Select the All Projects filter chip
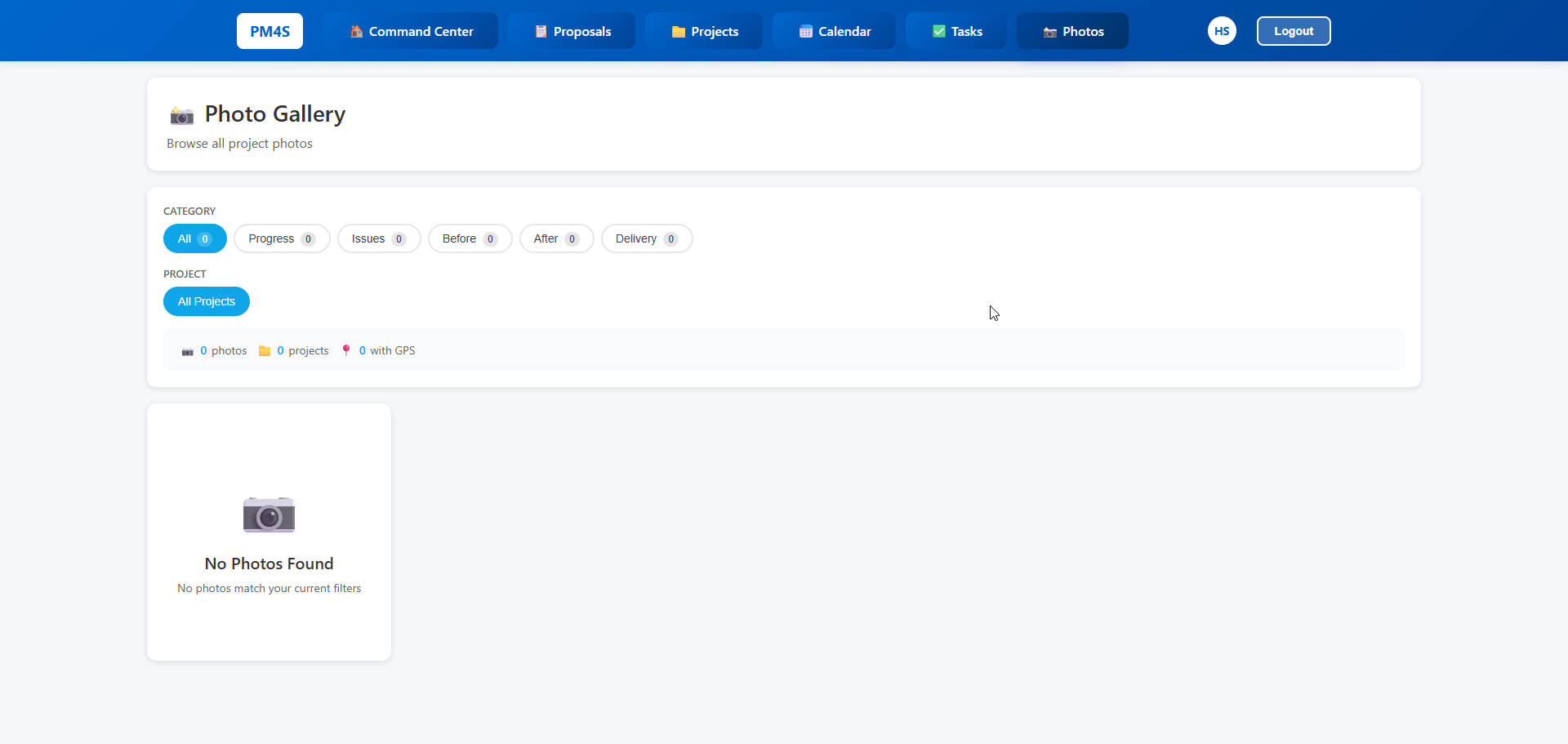Viewport: 1568px width, 744px height. [207, 301]
